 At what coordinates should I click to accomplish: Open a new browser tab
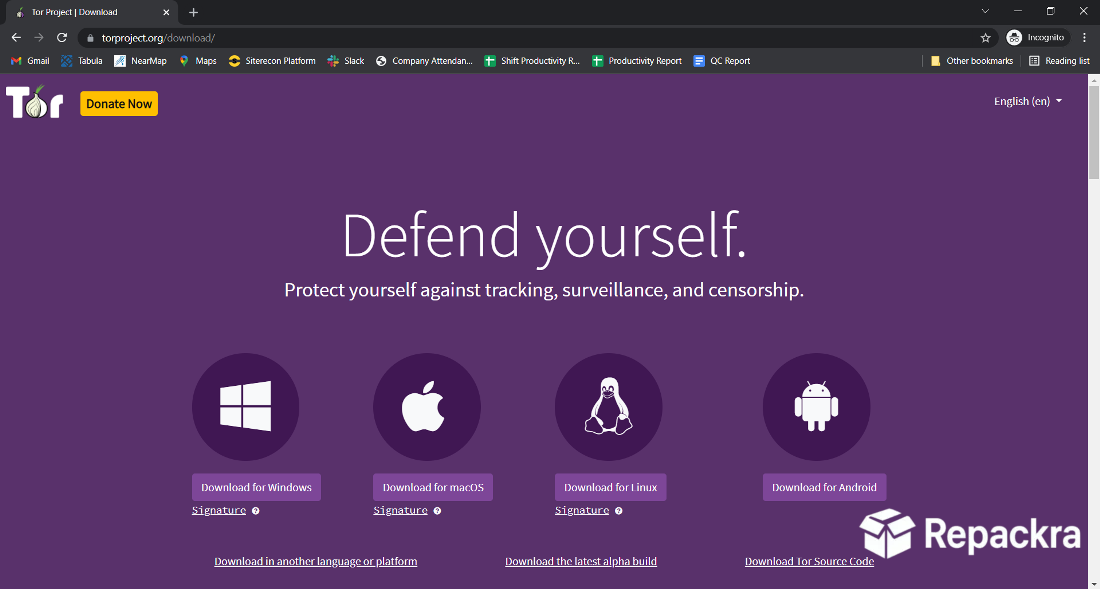point(194,12)
